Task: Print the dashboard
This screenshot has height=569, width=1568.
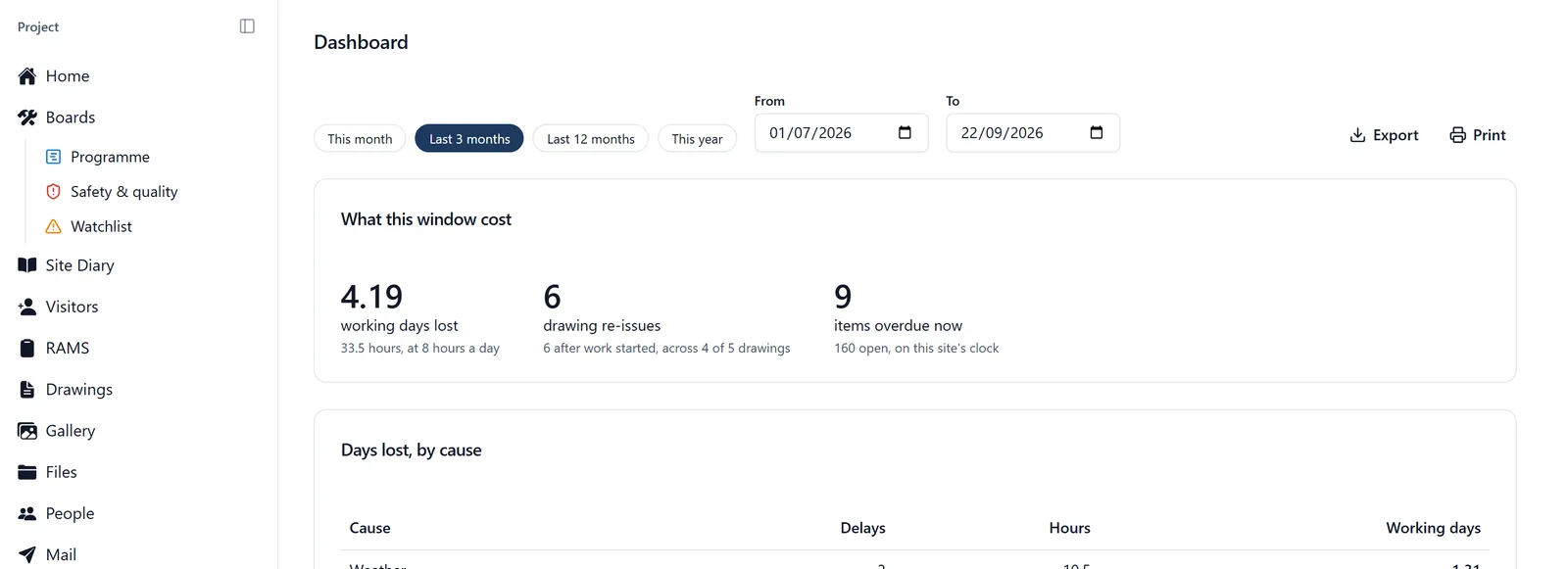Action: [x=1478, y=135]
